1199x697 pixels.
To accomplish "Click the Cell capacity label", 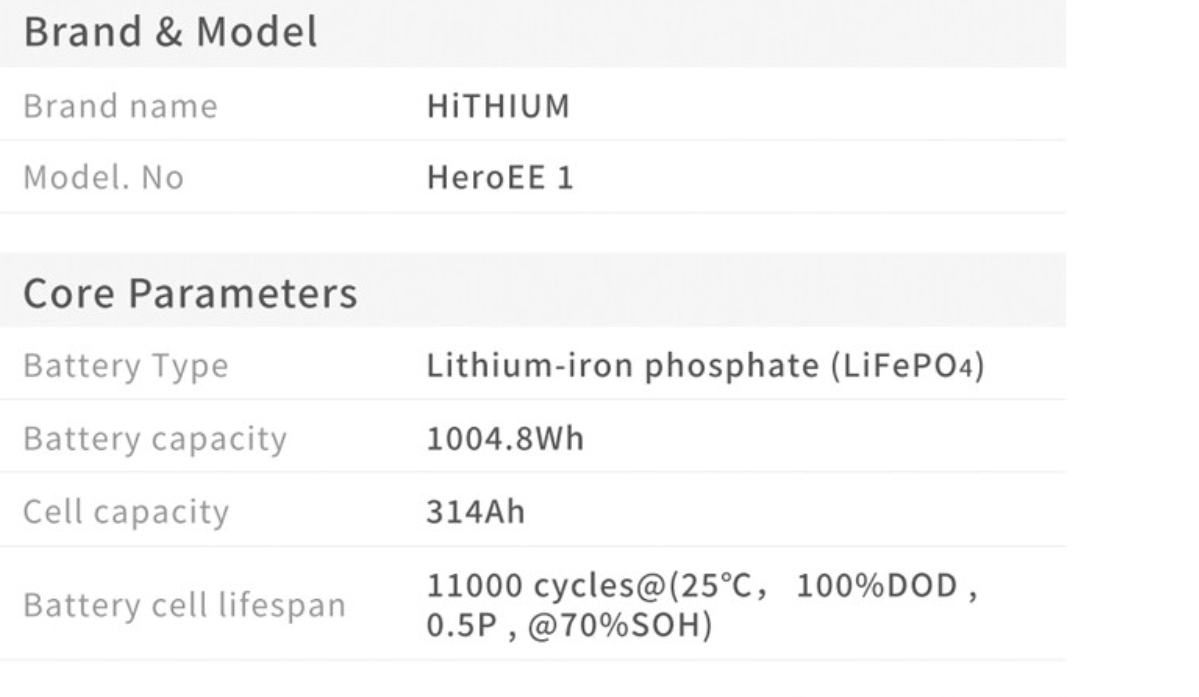I will pos(125,512).
